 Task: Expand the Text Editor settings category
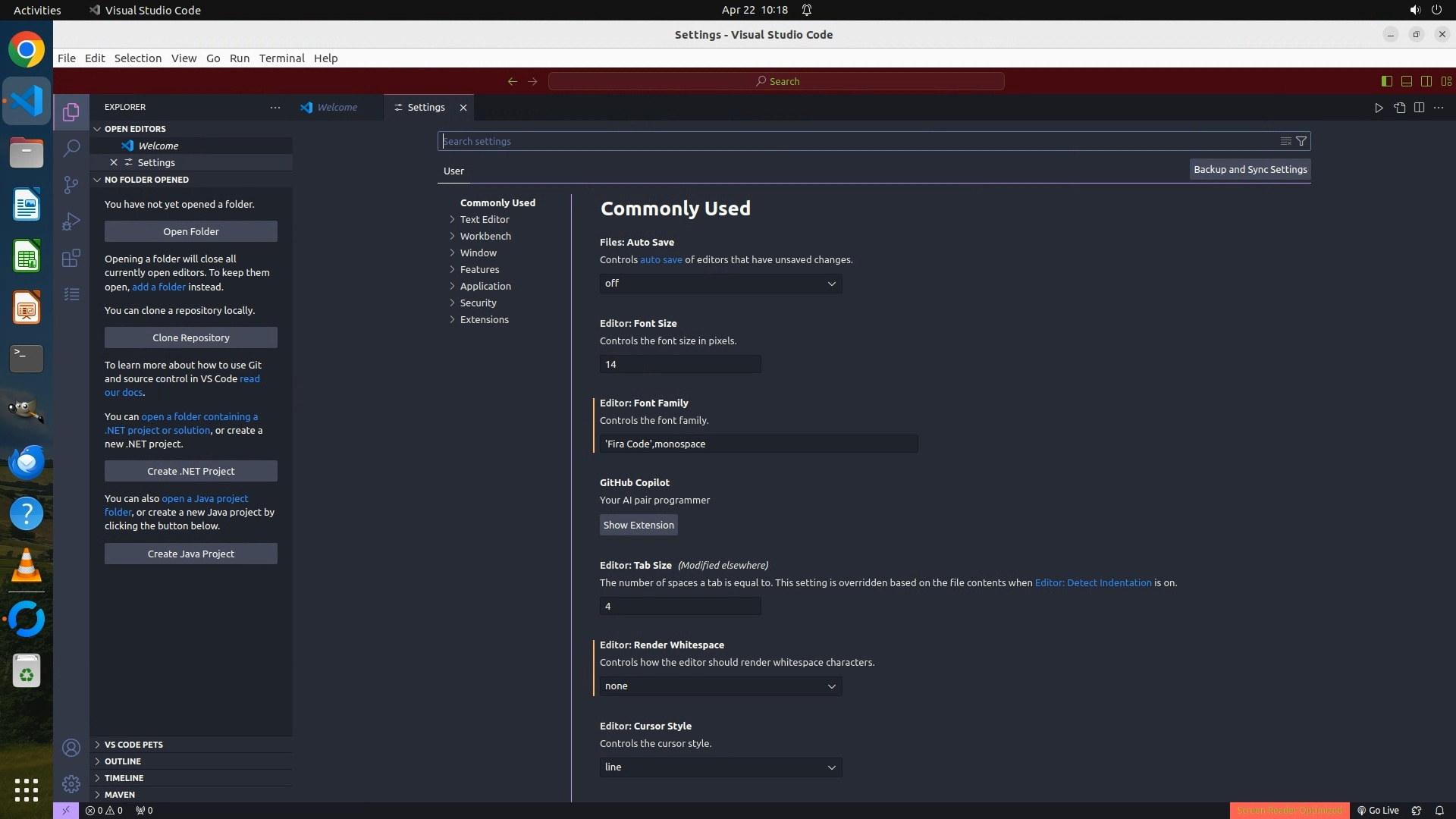point(484,219)
